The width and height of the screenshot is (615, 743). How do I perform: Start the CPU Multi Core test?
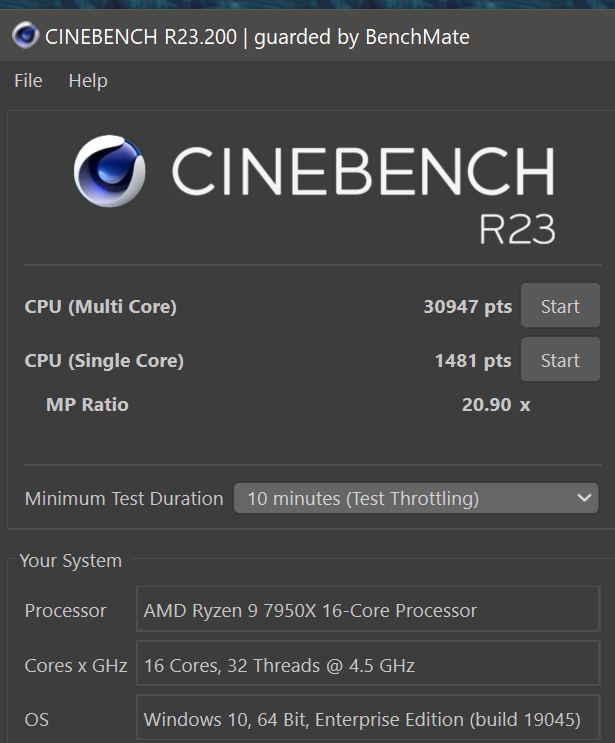coord(560,307)
